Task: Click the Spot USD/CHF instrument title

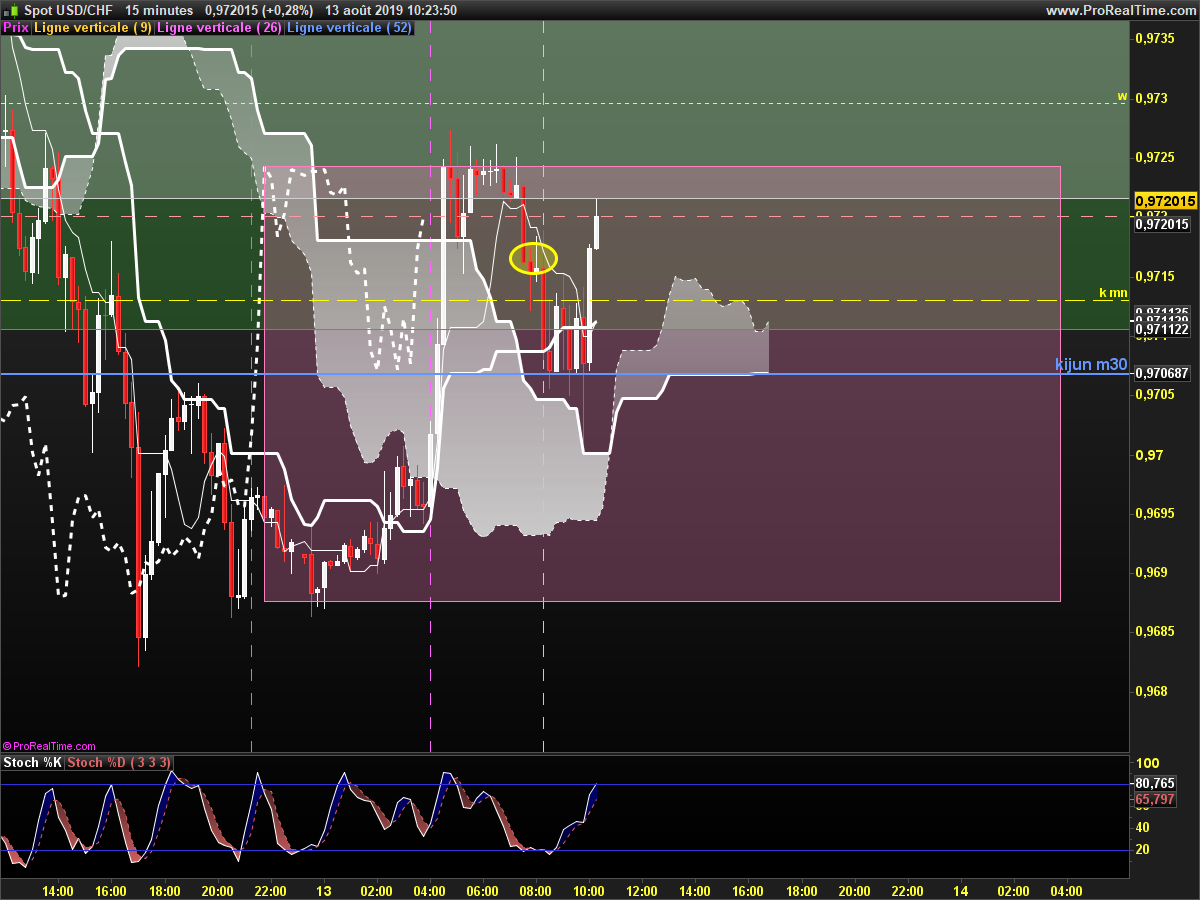Action: [69, 10]
